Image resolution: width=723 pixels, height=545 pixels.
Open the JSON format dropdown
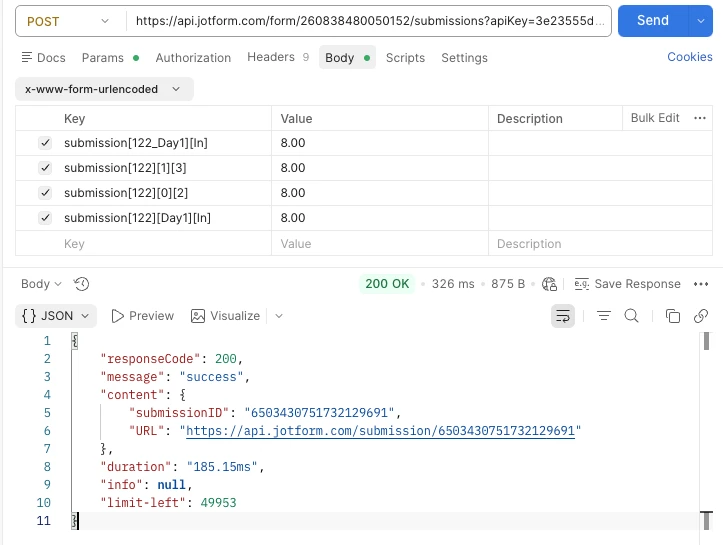(x=56, y=316)
